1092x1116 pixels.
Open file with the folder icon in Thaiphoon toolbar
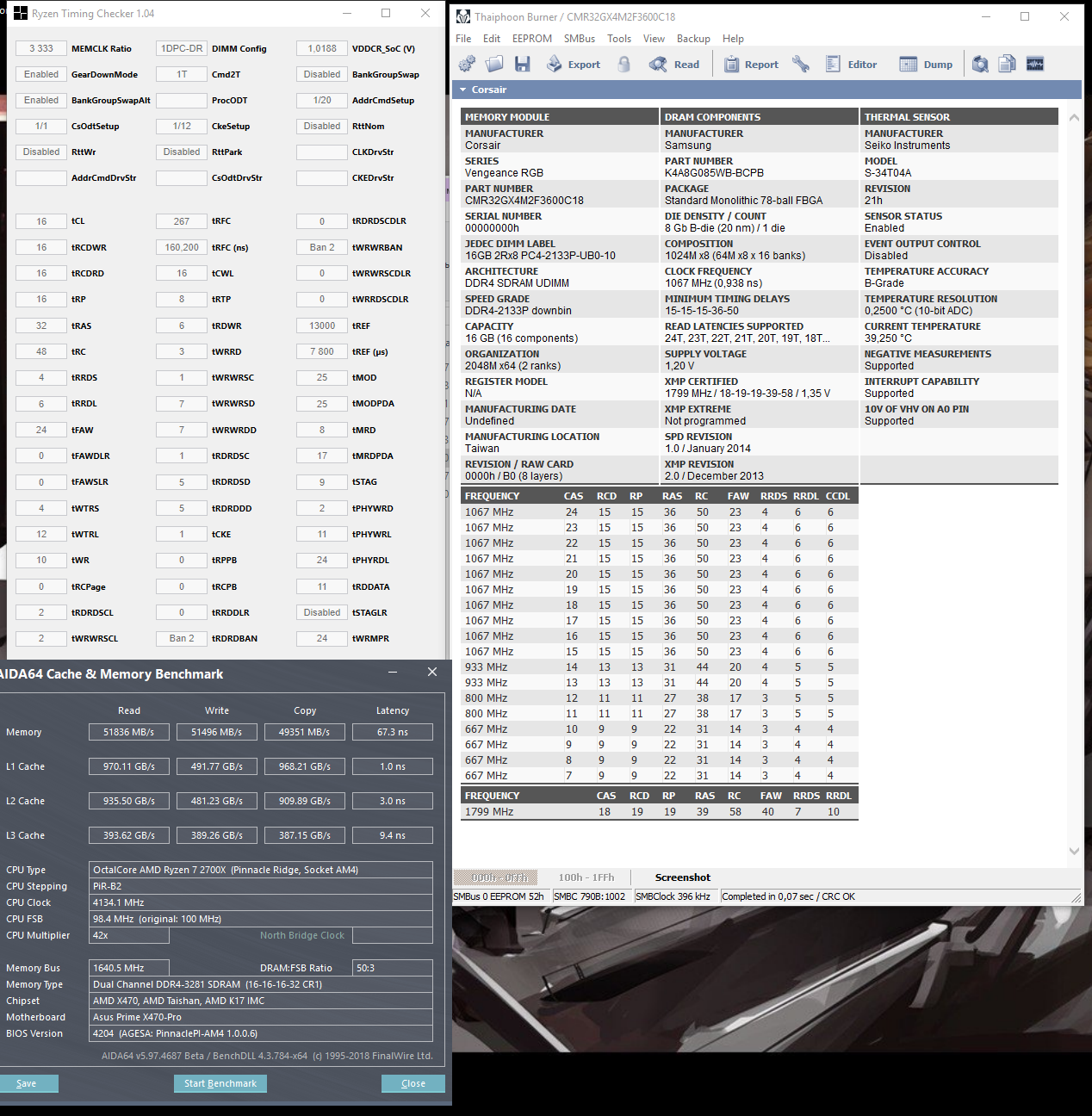(x=494, y=64)
